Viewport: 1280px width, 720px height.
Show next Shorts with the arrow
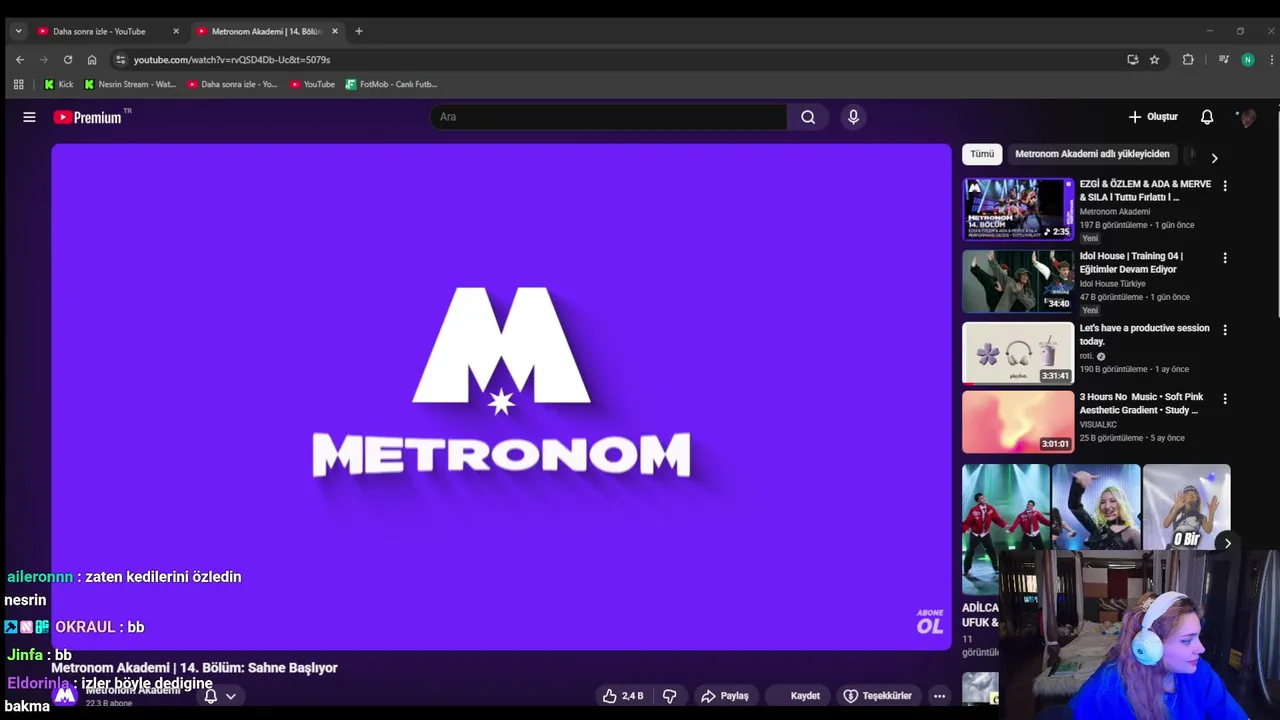click(x=1228, y=543)
